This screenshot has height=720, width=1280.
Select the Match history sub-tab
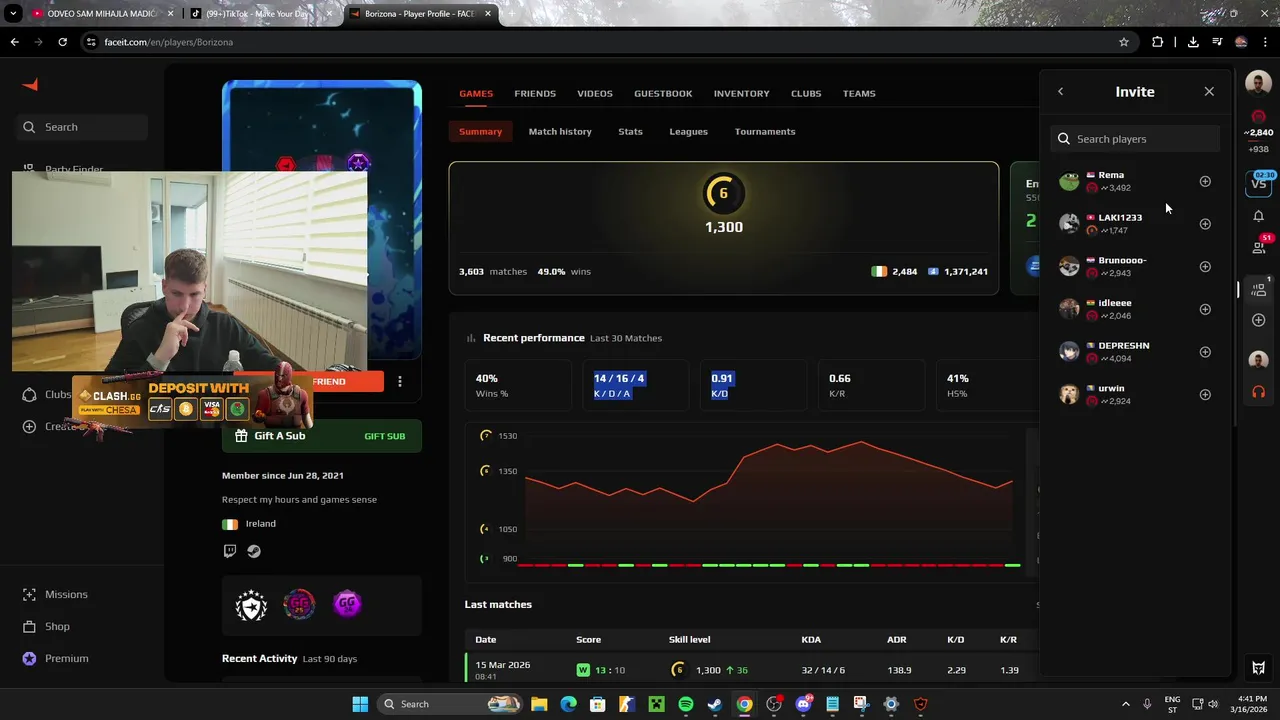coord(560,131)
